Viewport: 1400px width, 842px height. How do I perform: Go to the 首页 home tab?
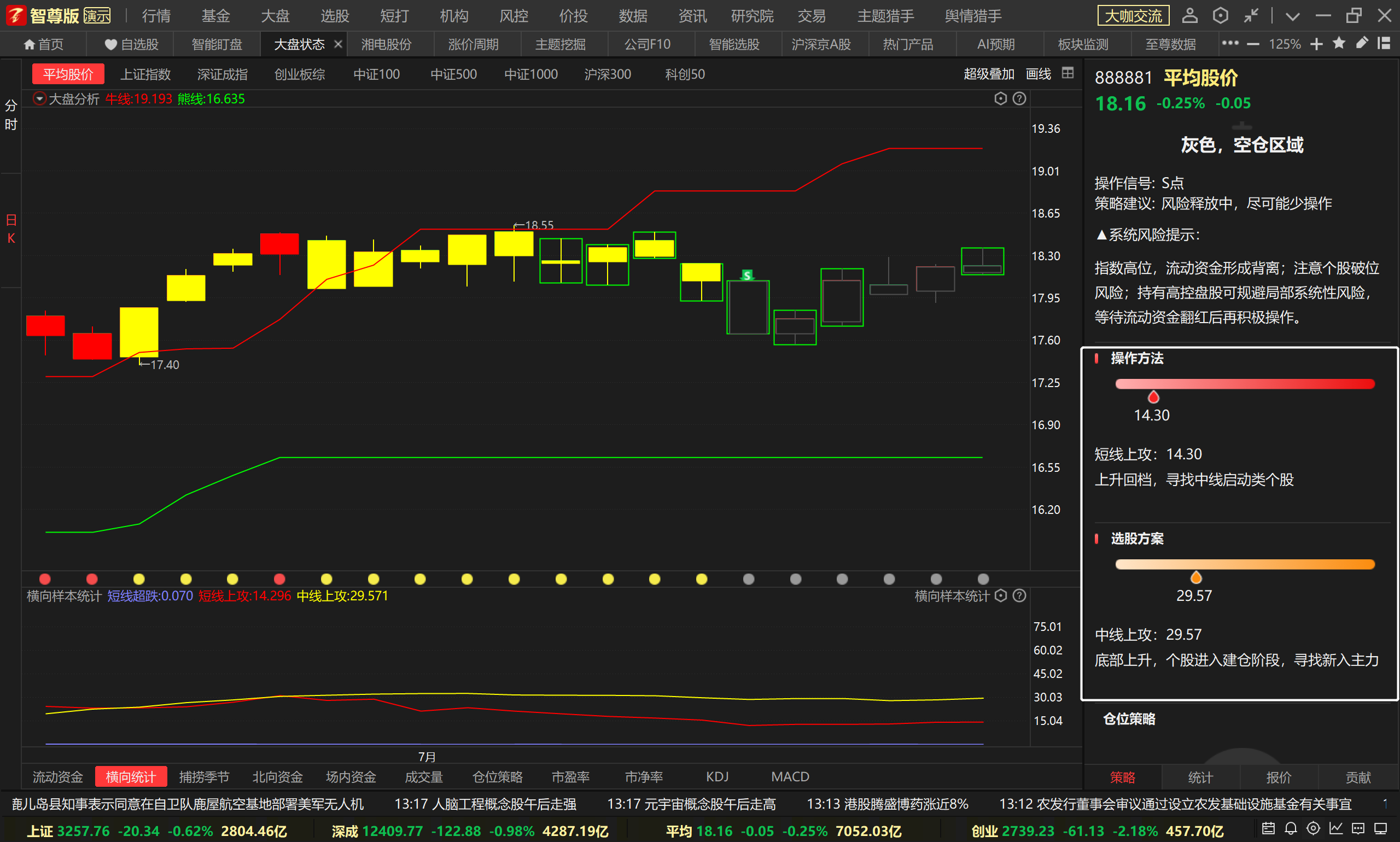point(44,44)
